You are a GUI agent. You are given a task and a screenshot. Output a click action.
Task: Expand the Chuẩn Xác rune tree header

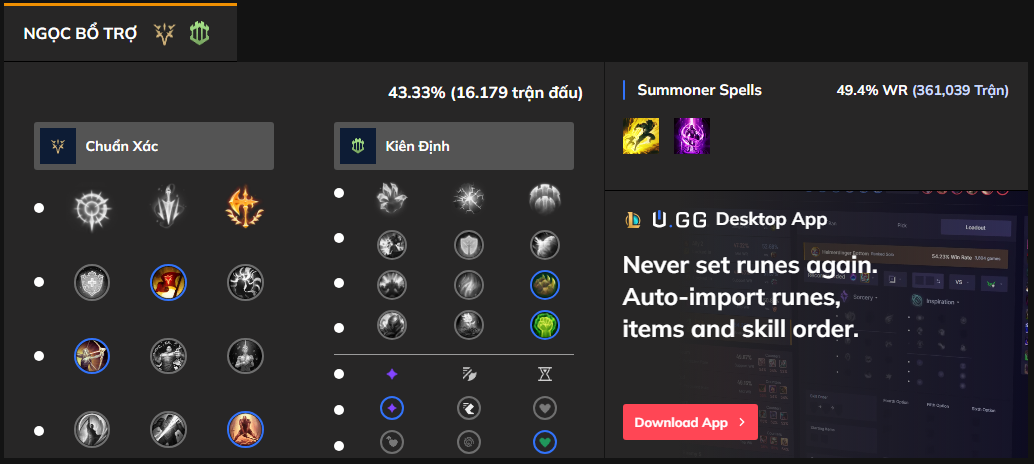pos(154,146)
